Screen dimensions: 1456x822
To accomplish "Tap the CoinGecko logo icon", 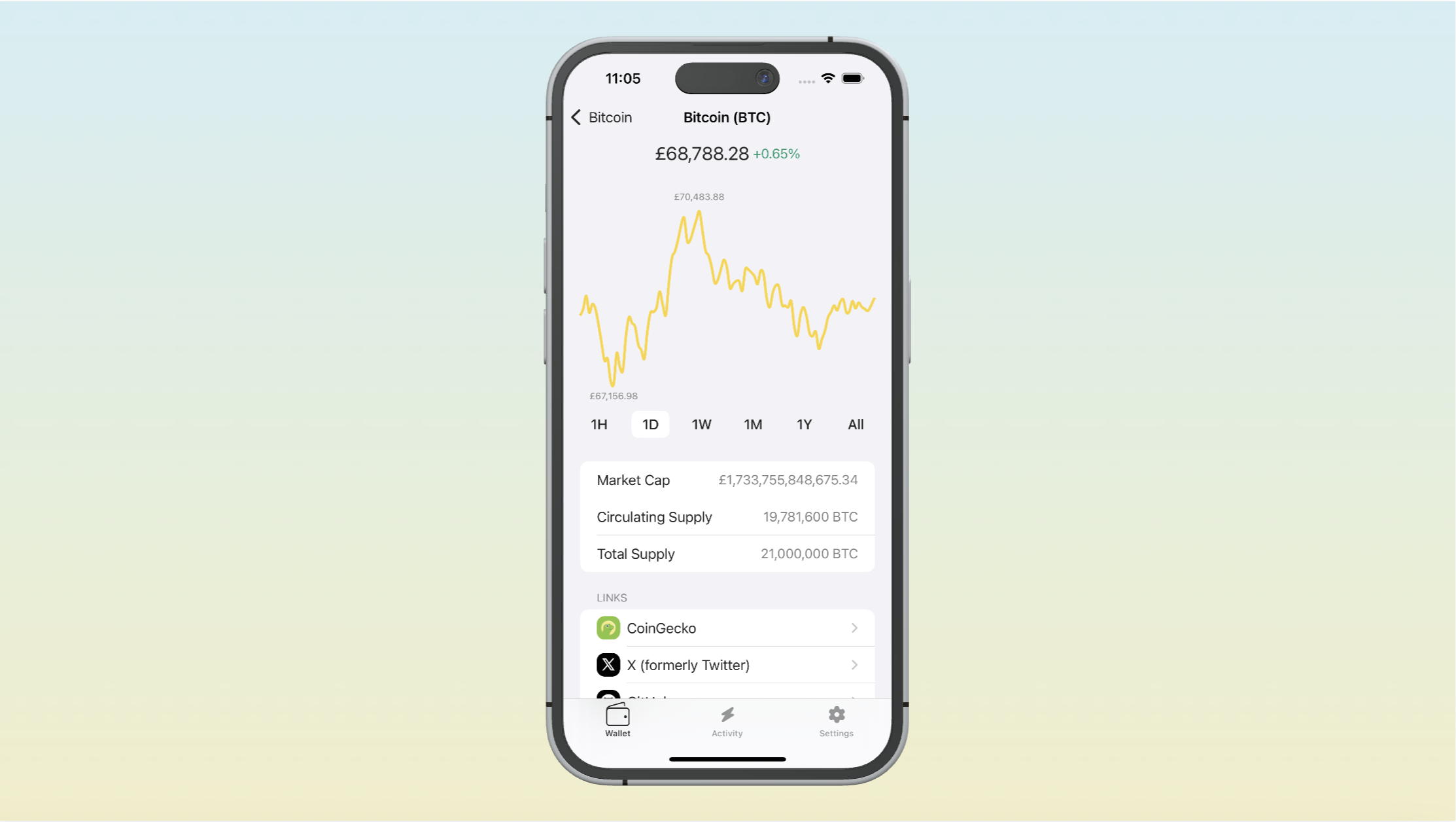I will pos(608,627).
